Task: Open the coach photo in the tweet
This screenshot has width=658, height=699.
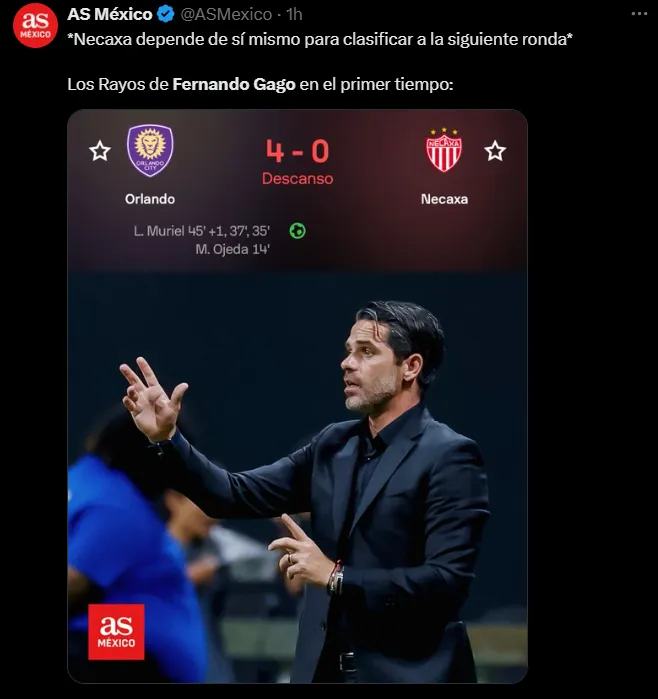Action: coord(297,477)
